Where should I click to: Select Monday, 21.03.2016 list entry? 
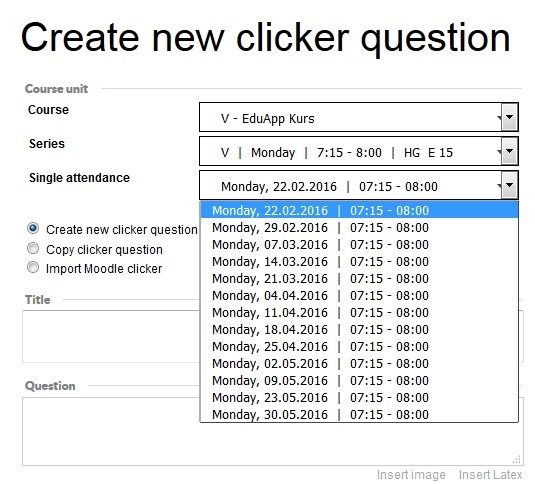pos(359,278)
